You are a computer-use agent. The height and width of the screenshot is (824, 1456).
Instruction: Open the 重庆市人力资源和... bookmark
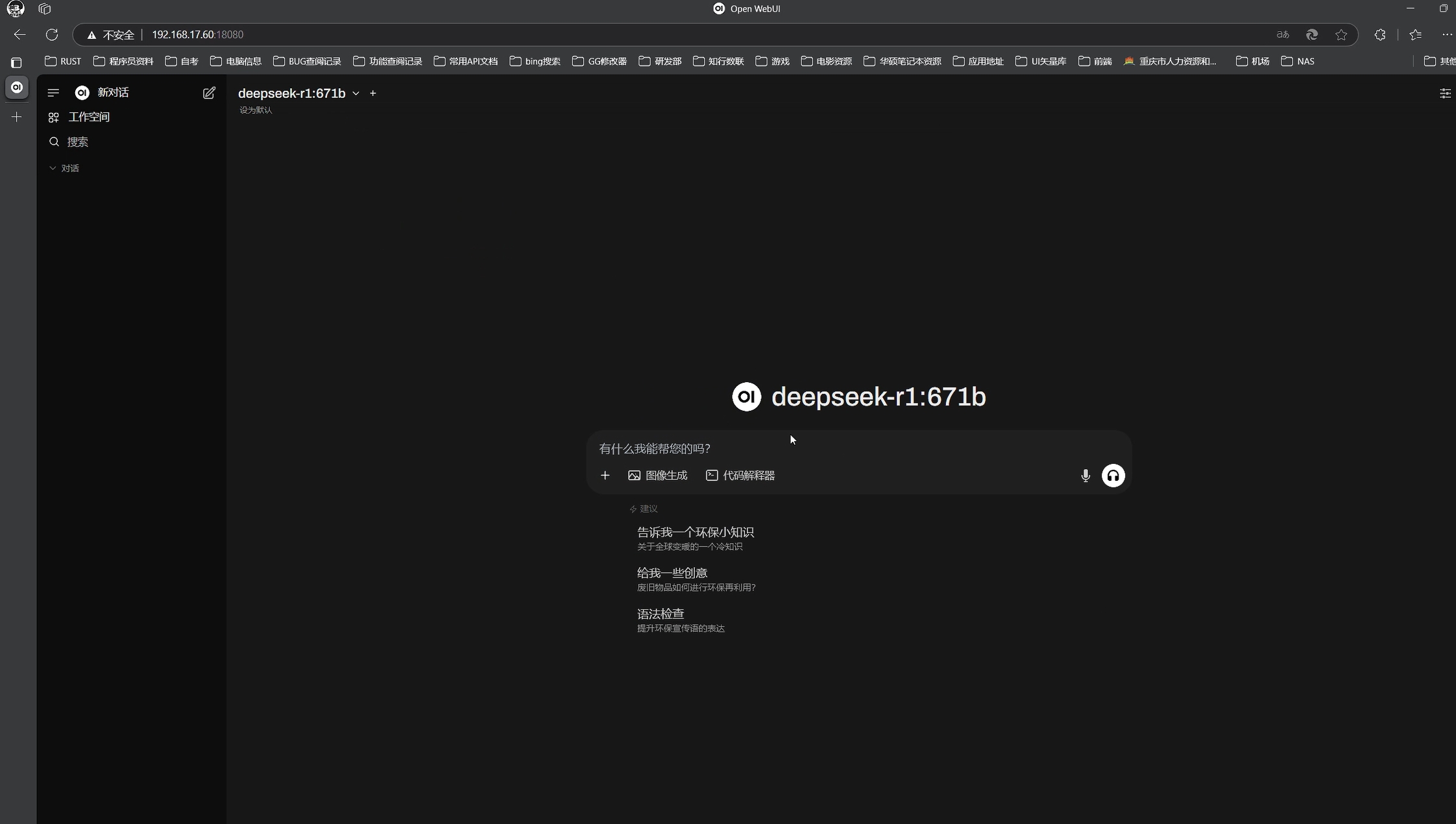tap(1171, 62)
